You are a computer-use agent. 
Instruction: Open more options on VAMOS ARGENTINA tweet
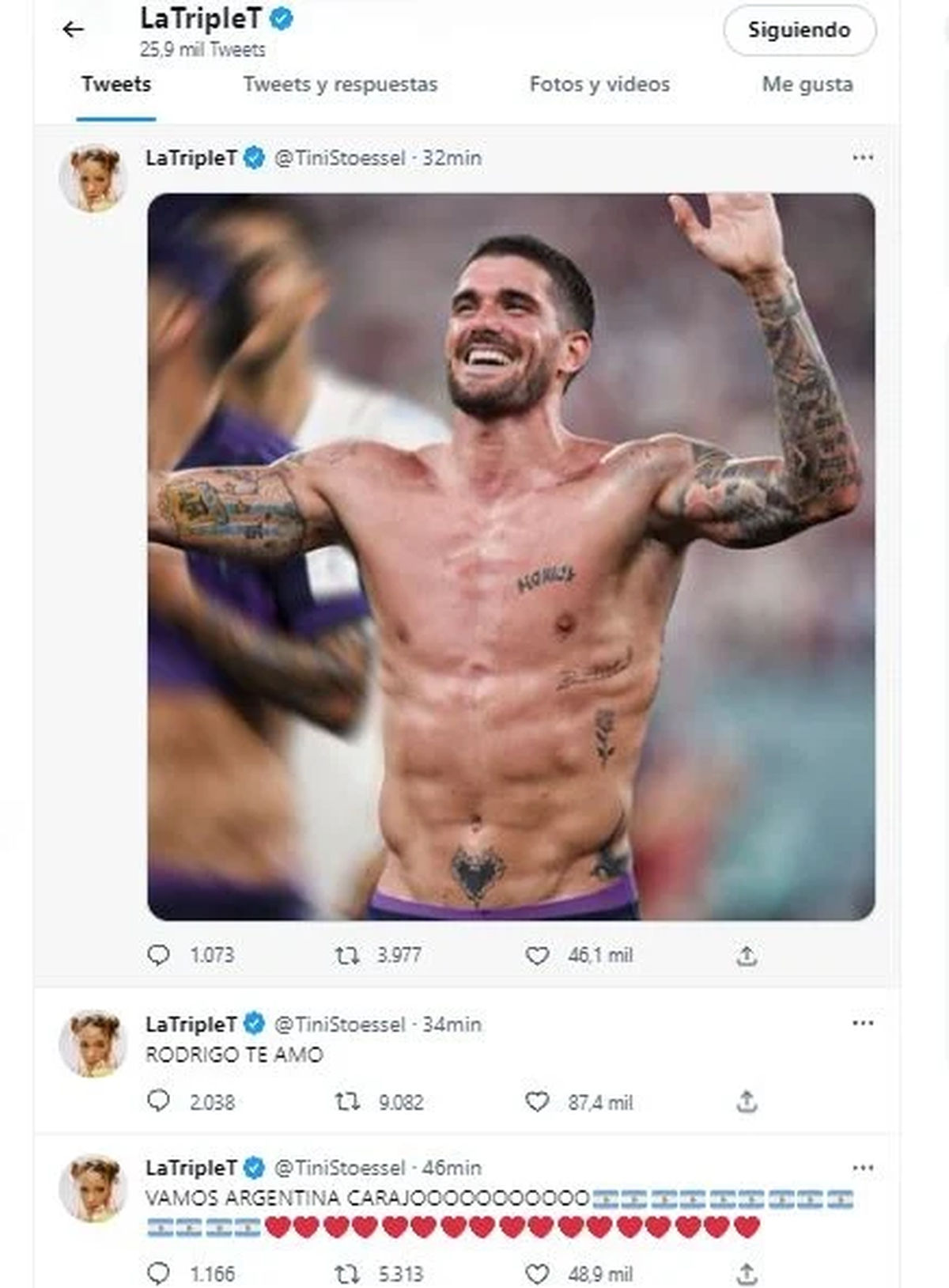tap(863, 1168)
